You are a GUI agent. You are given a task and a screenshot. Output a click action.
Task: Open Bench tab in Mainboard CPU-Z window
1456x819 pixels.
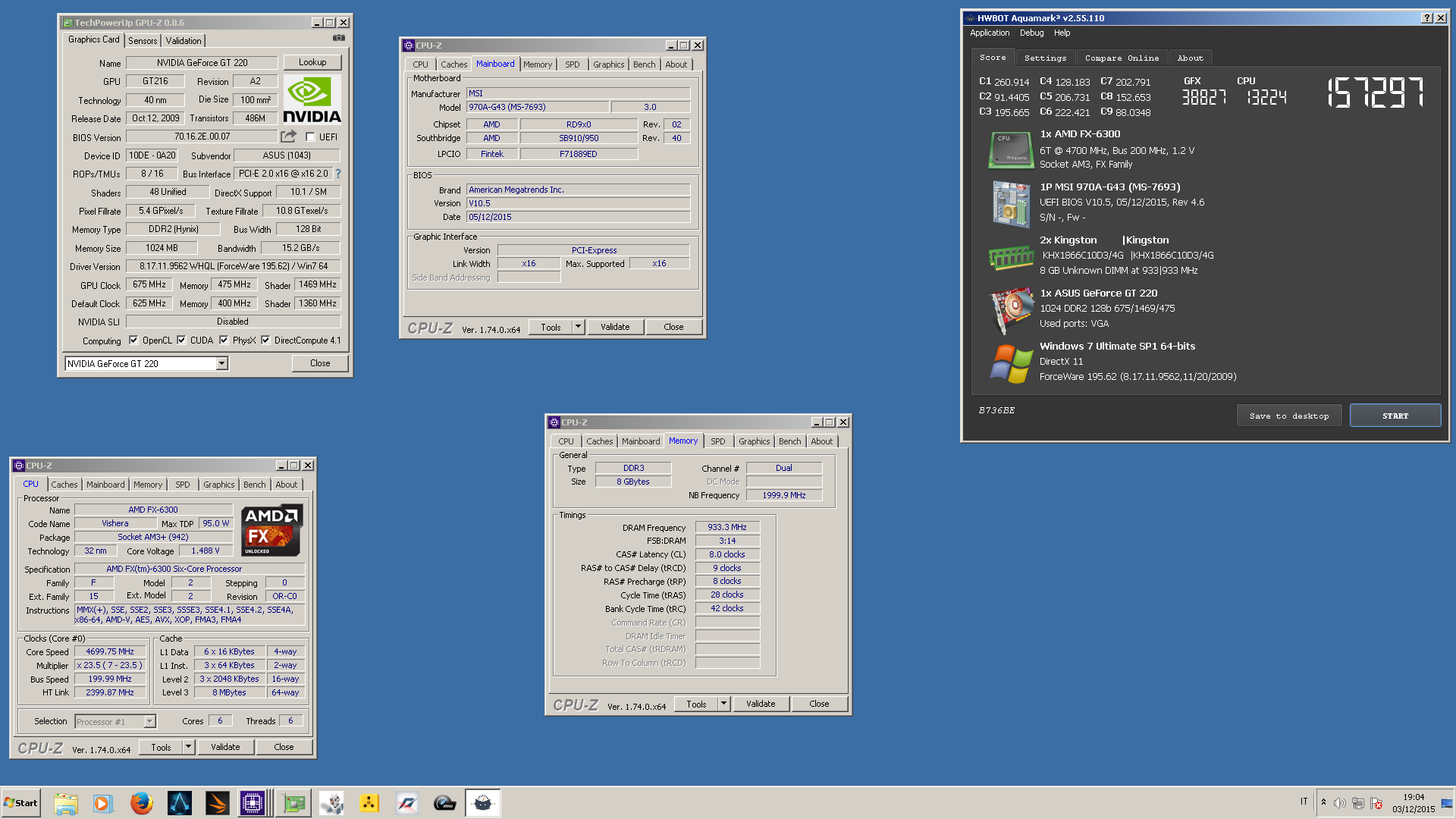[x=645, y=64]
